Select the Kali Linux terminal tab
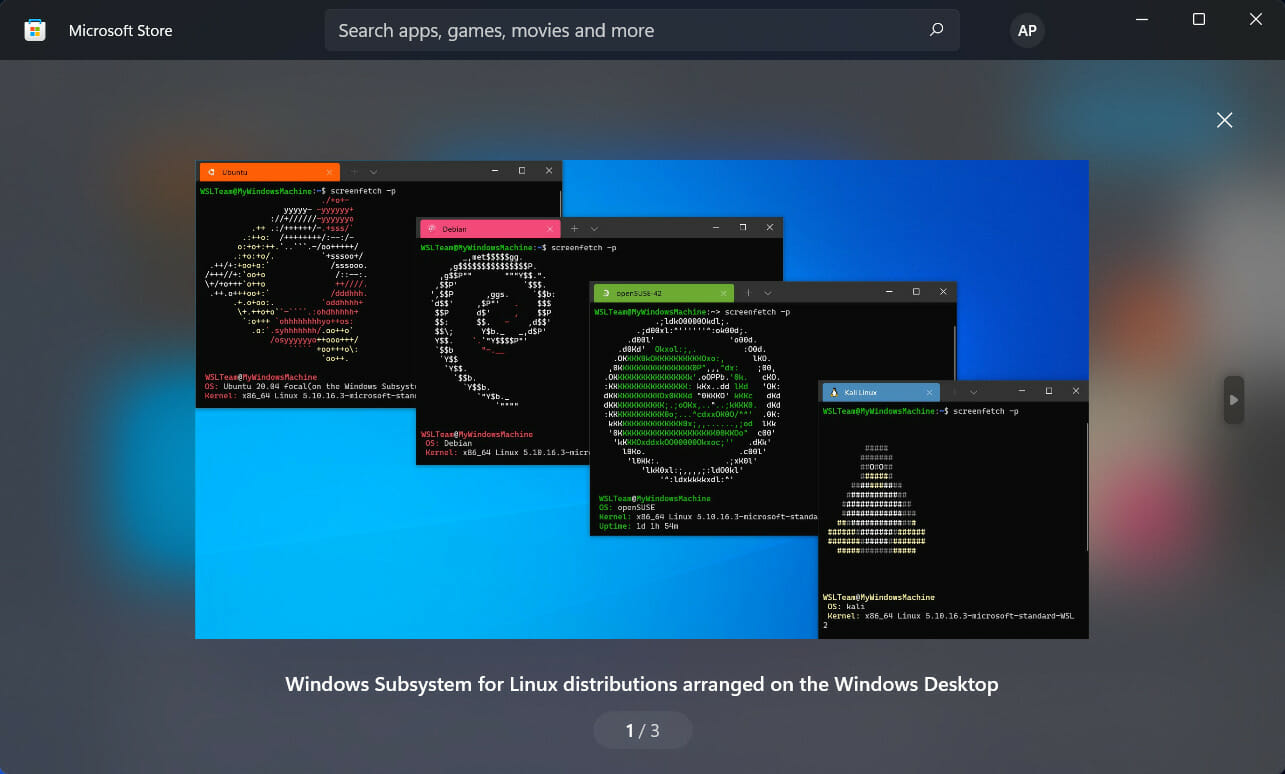 (880, 392)
